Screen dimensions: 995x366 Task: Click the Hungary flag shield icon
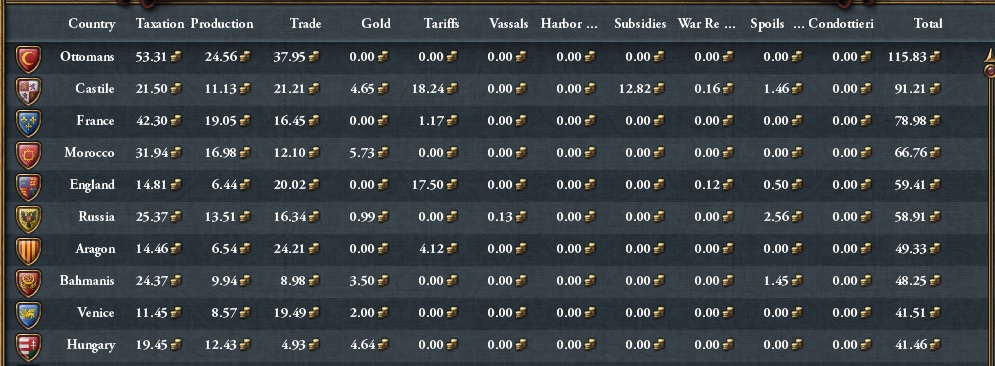point(29,347)
